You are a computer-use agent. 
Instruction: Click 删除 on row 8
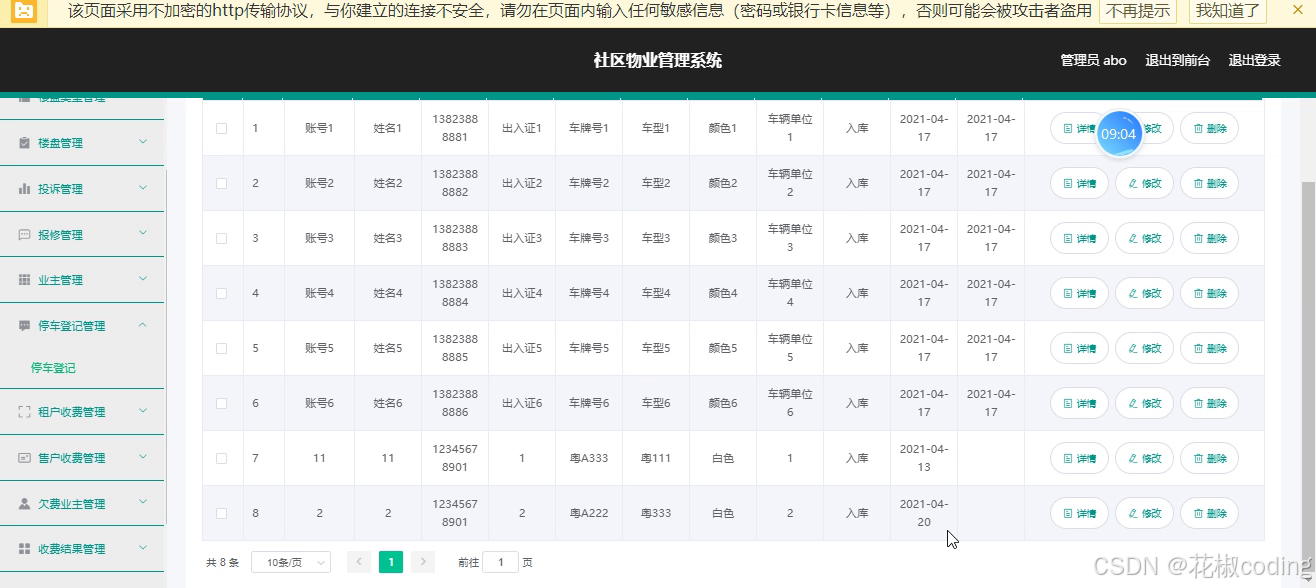1209,513
